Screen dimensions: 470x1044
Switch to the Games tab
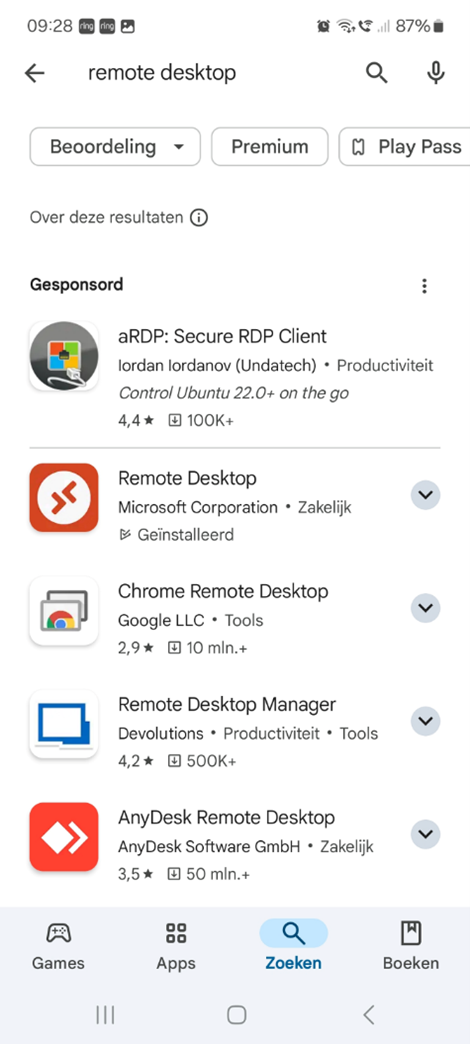pyautogui.click(x=59, y=947)
